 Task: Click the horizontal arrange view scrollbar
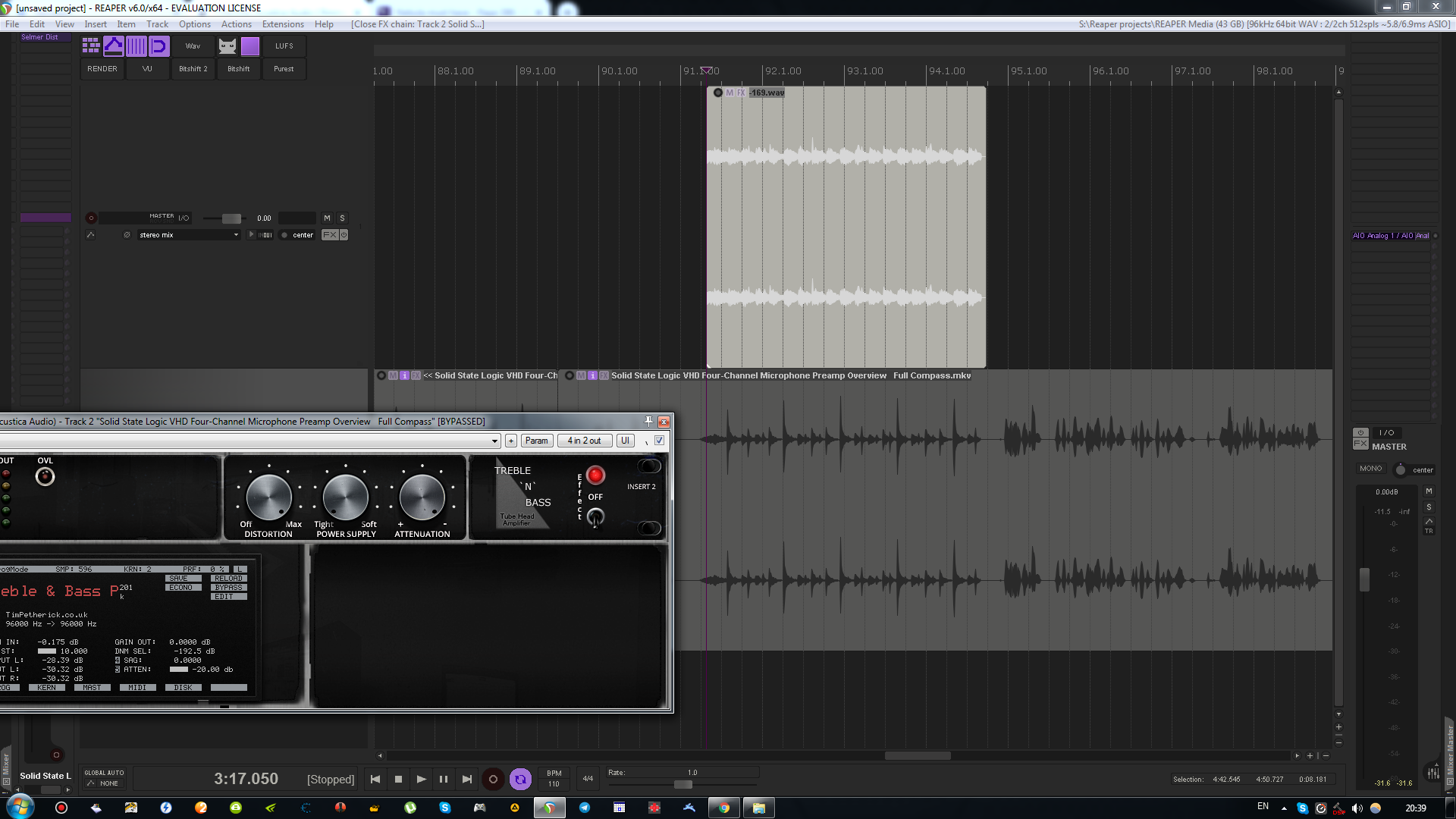point(918,755)
